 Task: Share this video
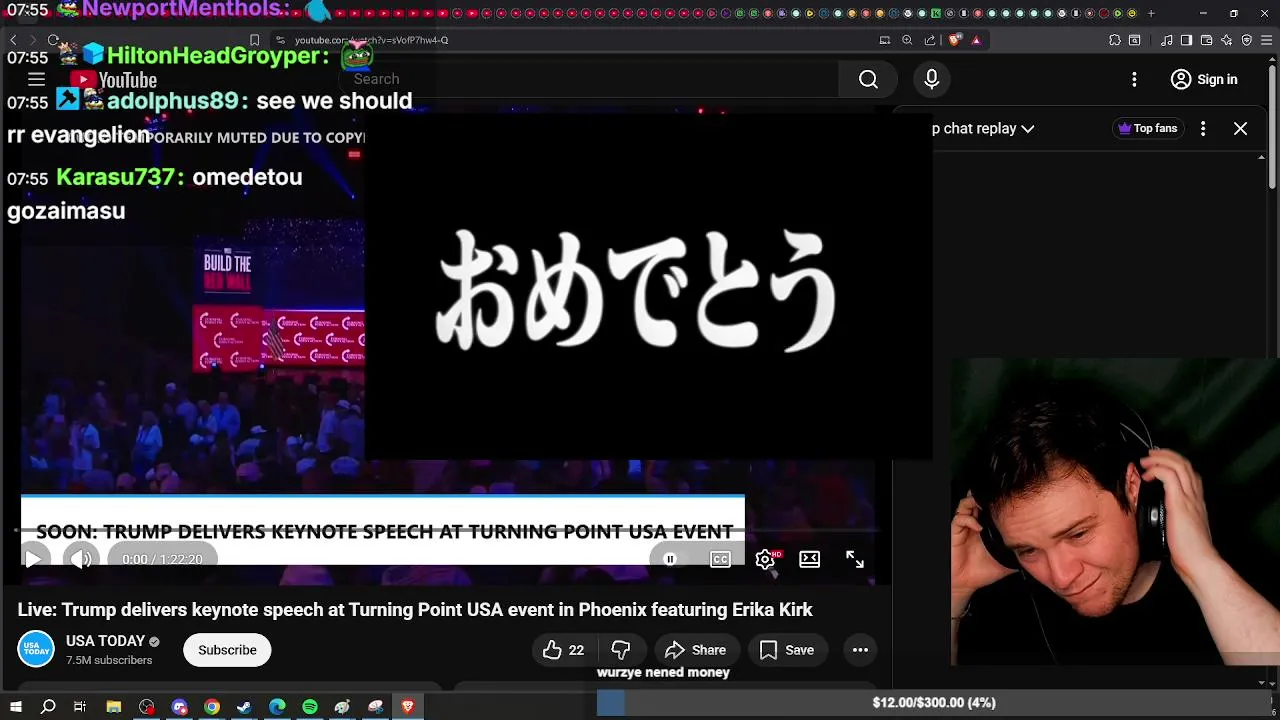click(x=695, y=650)
